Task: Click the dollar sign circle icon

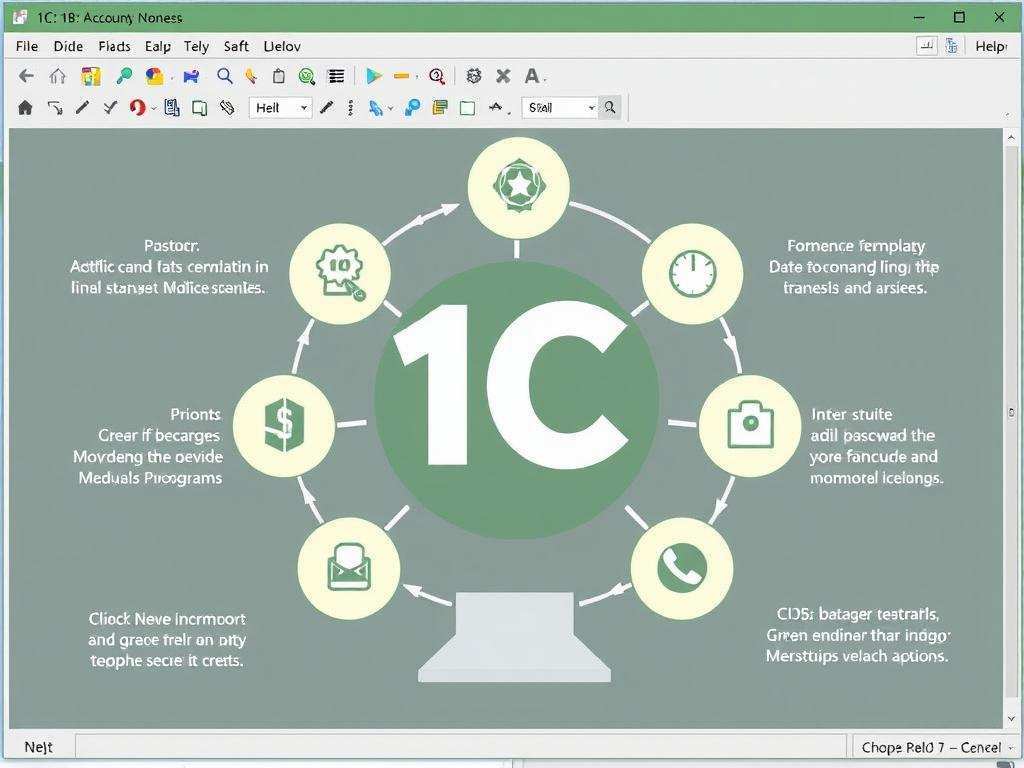Action: pos(284,425)
